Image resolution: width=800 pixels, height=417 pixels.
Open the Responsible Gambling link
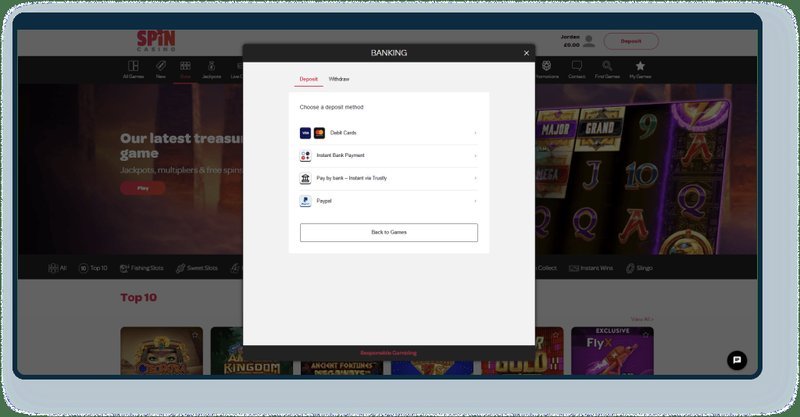click(388, 353)
